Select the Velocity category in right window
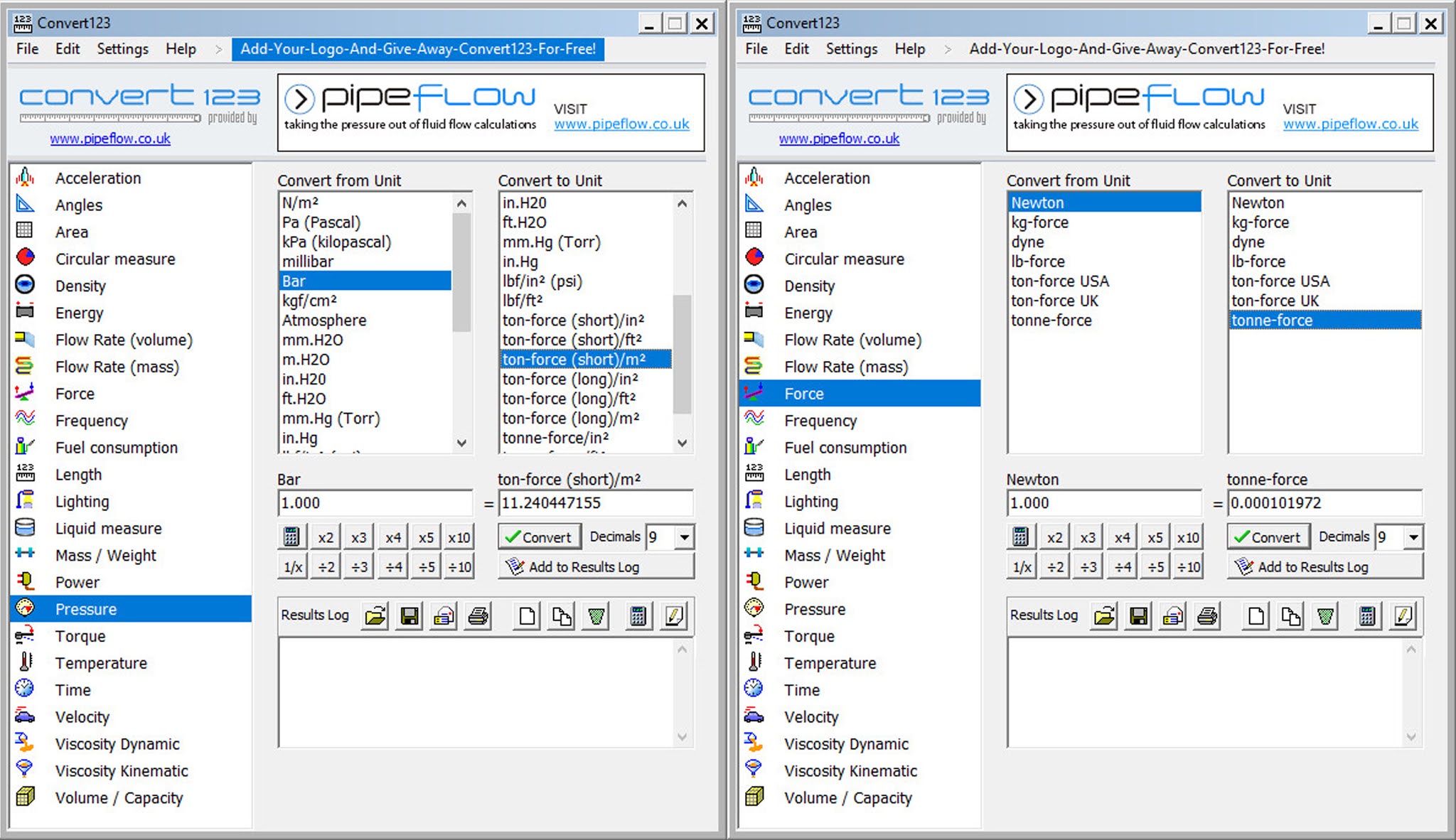This screenshot has height=840, width=1456. [811, 717]
